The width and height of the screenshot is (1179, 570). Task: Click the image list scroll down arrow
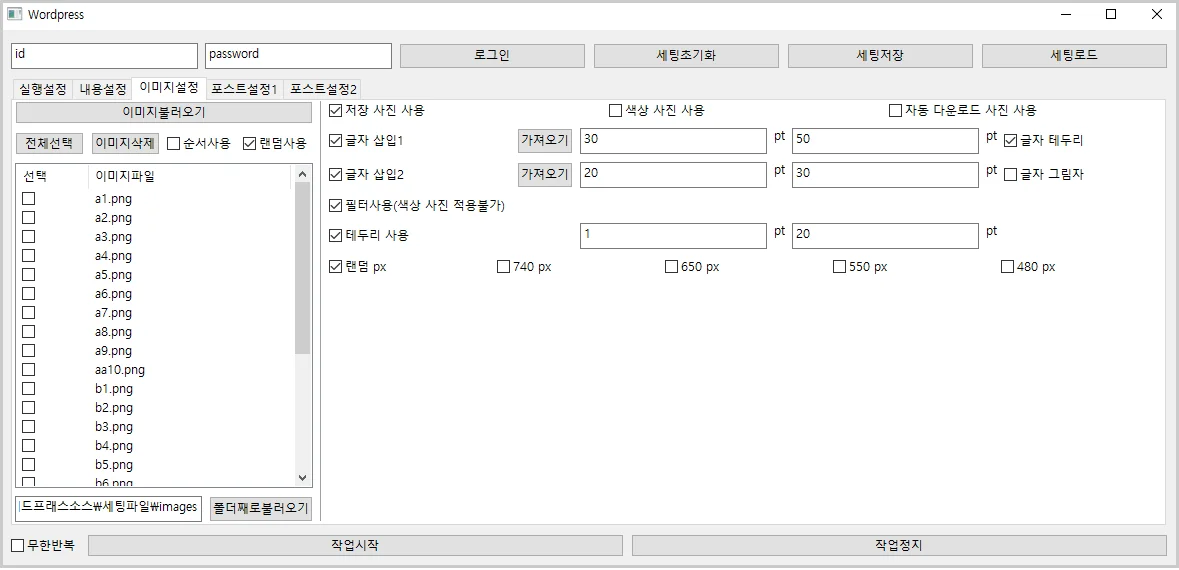coord(302,478)
